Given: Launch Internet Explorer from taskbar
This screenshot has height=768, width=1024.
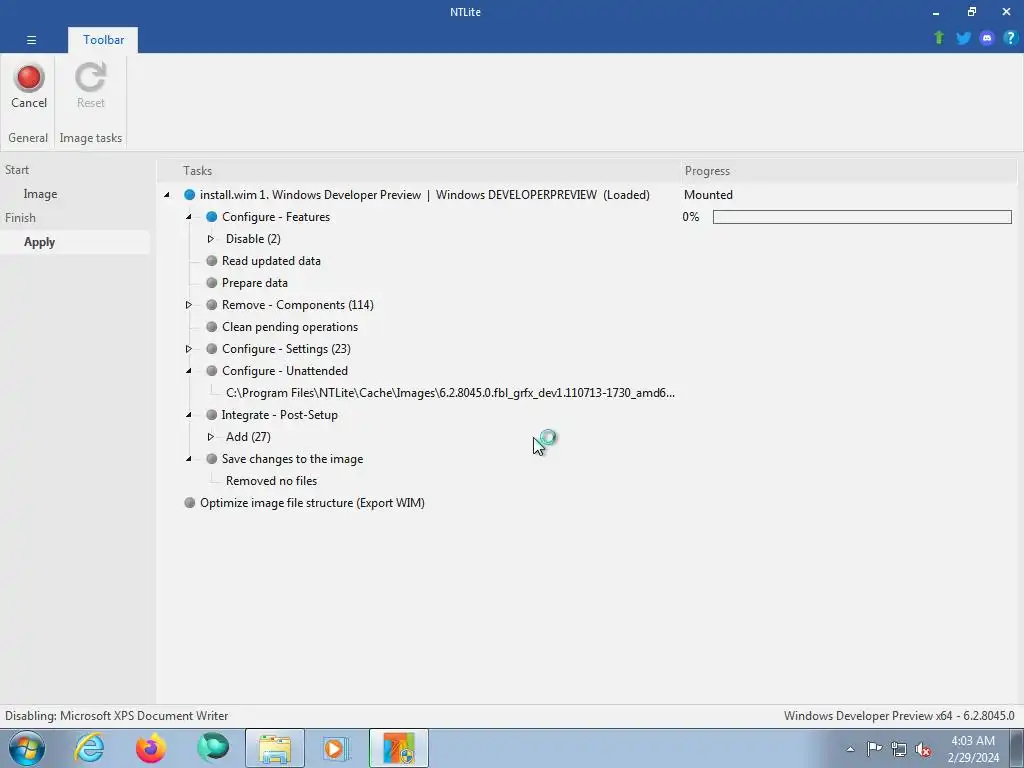Looking at the screenshot, I should [x=89, y=748].
